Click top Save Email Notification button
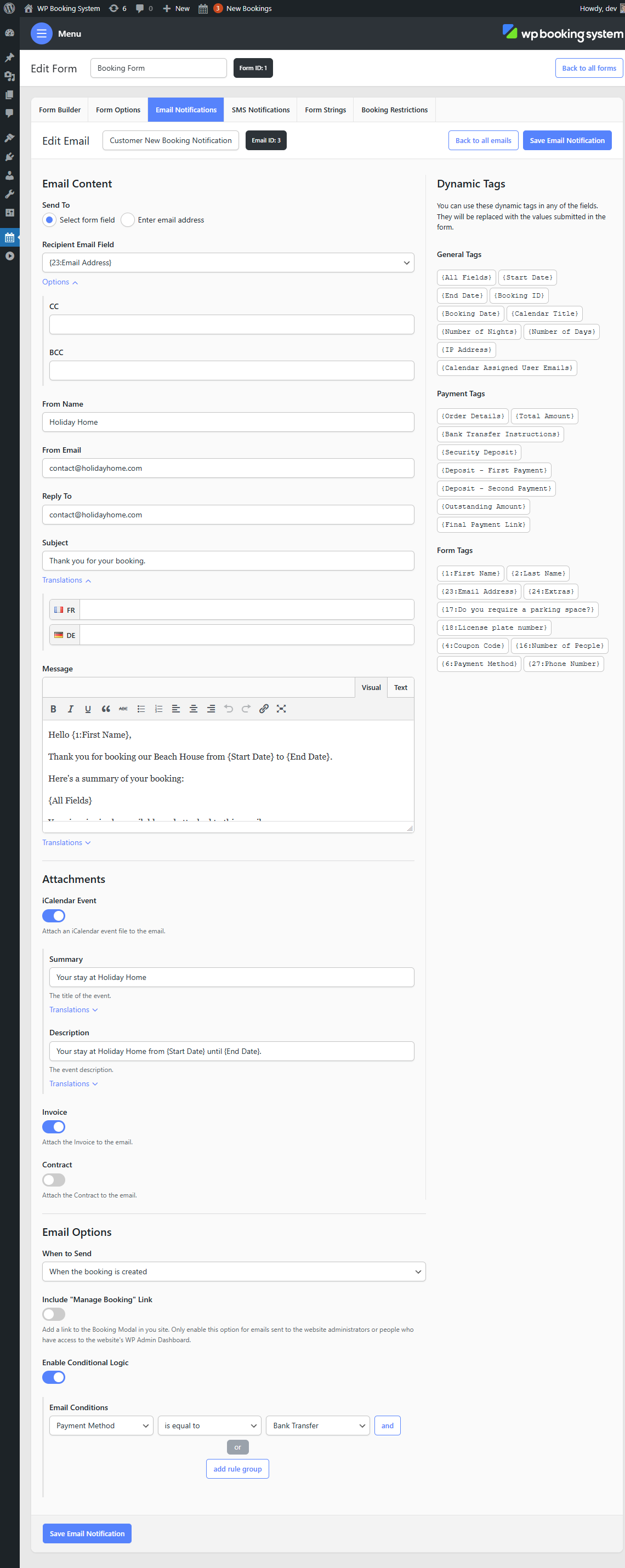Screen dimensions: 625x1568 (567, 141)
